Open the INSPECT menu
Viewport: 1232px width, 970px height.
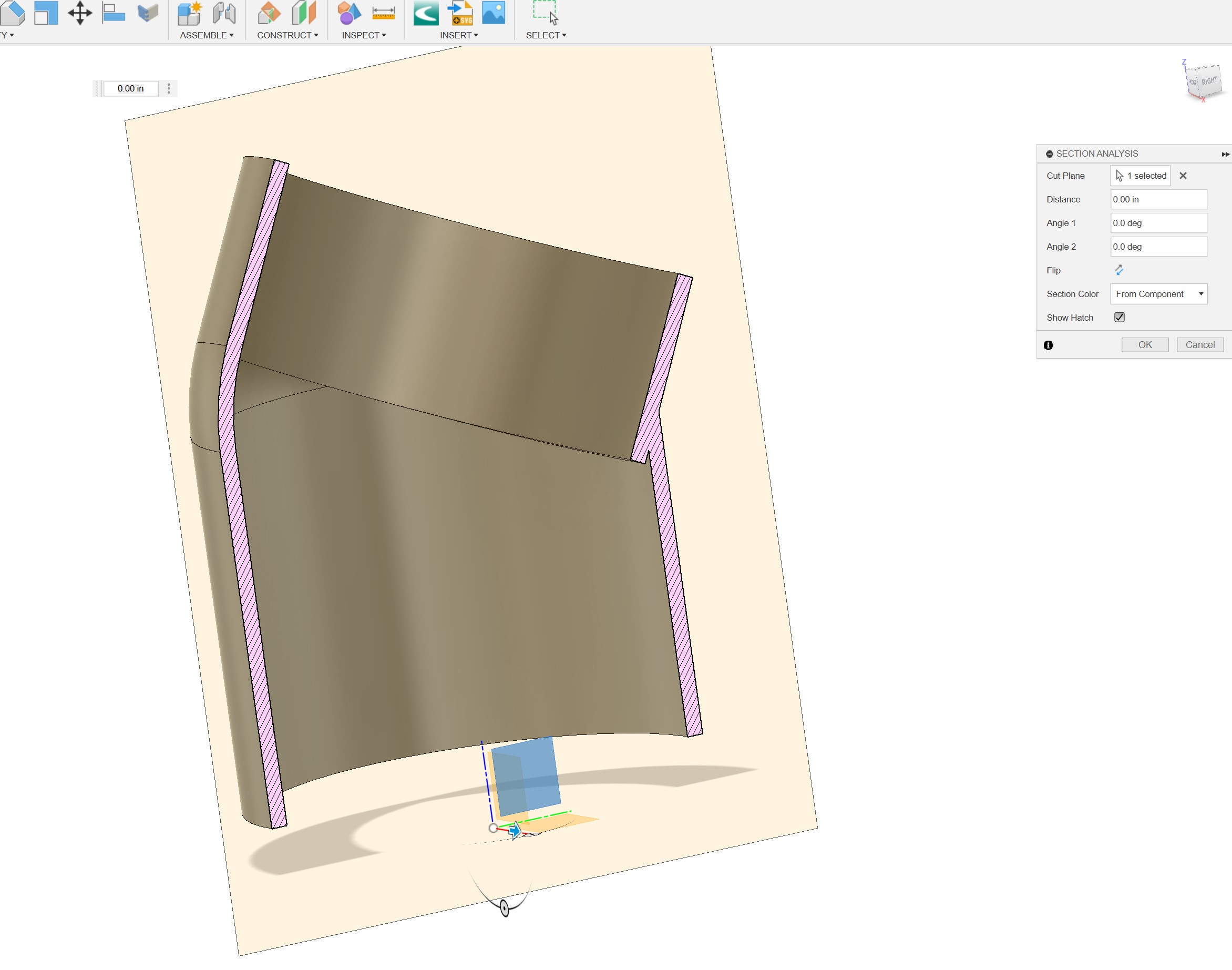pyautogui.click(x=363, y=35)
